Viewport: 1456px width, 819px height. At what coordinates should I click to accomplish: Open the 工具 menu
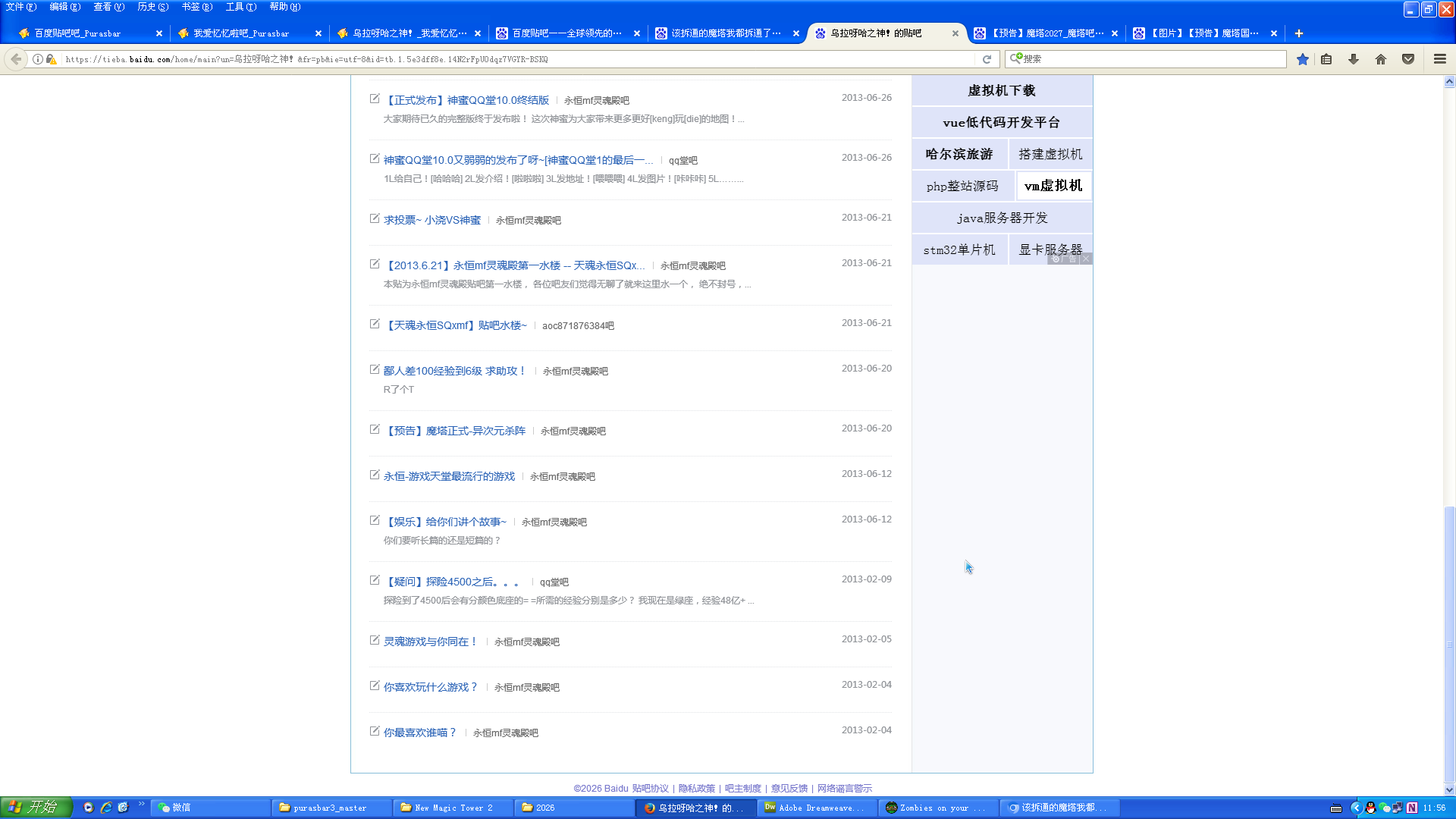point(240,7)
